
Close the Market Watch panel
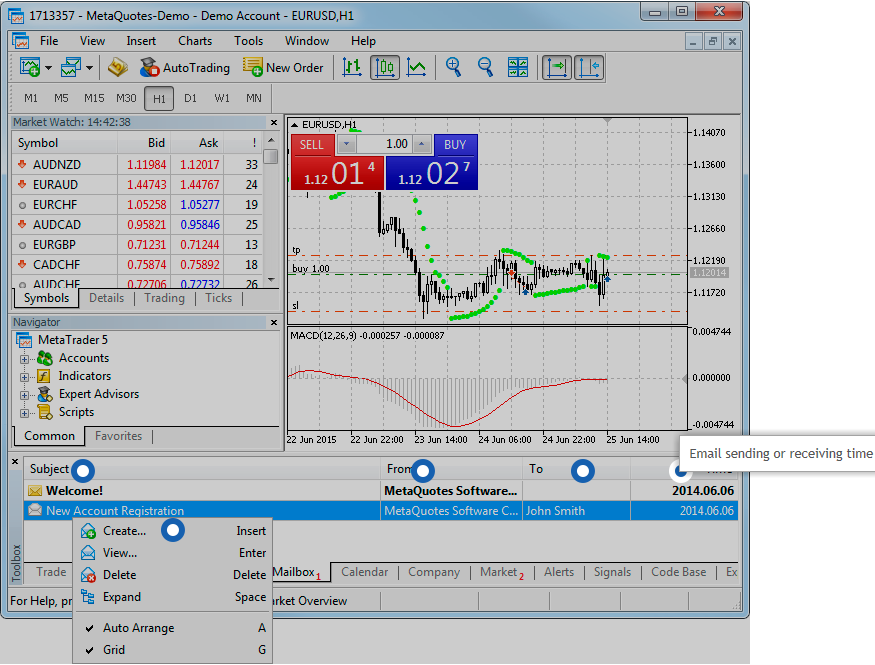coord(273,122)
